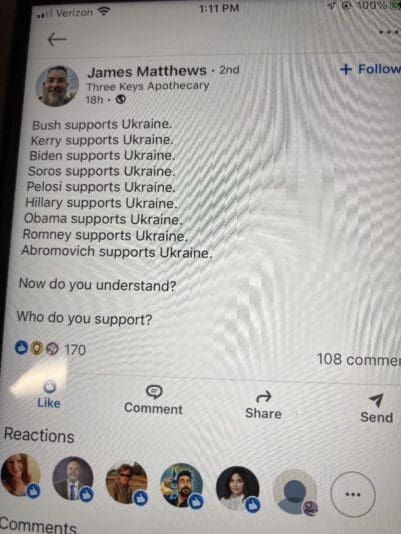Open the three-dot overflow menu
Screen dimensions: 401x534
(389, 32)
